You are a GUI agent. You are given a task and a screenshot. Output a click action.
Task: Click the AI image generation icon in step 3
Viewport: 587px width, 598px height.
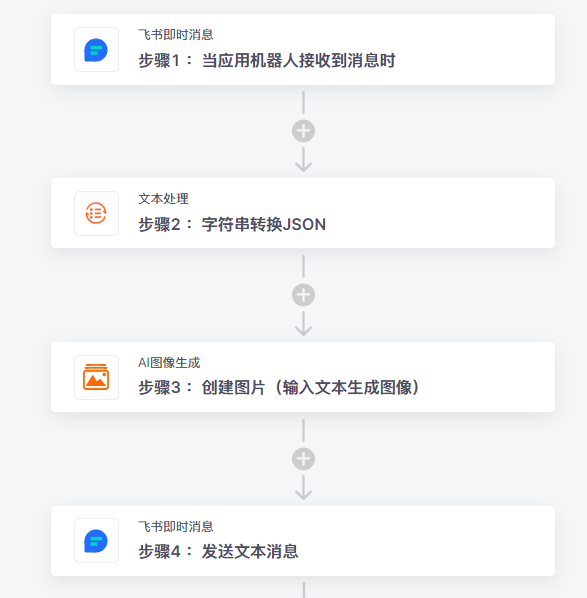96,377
